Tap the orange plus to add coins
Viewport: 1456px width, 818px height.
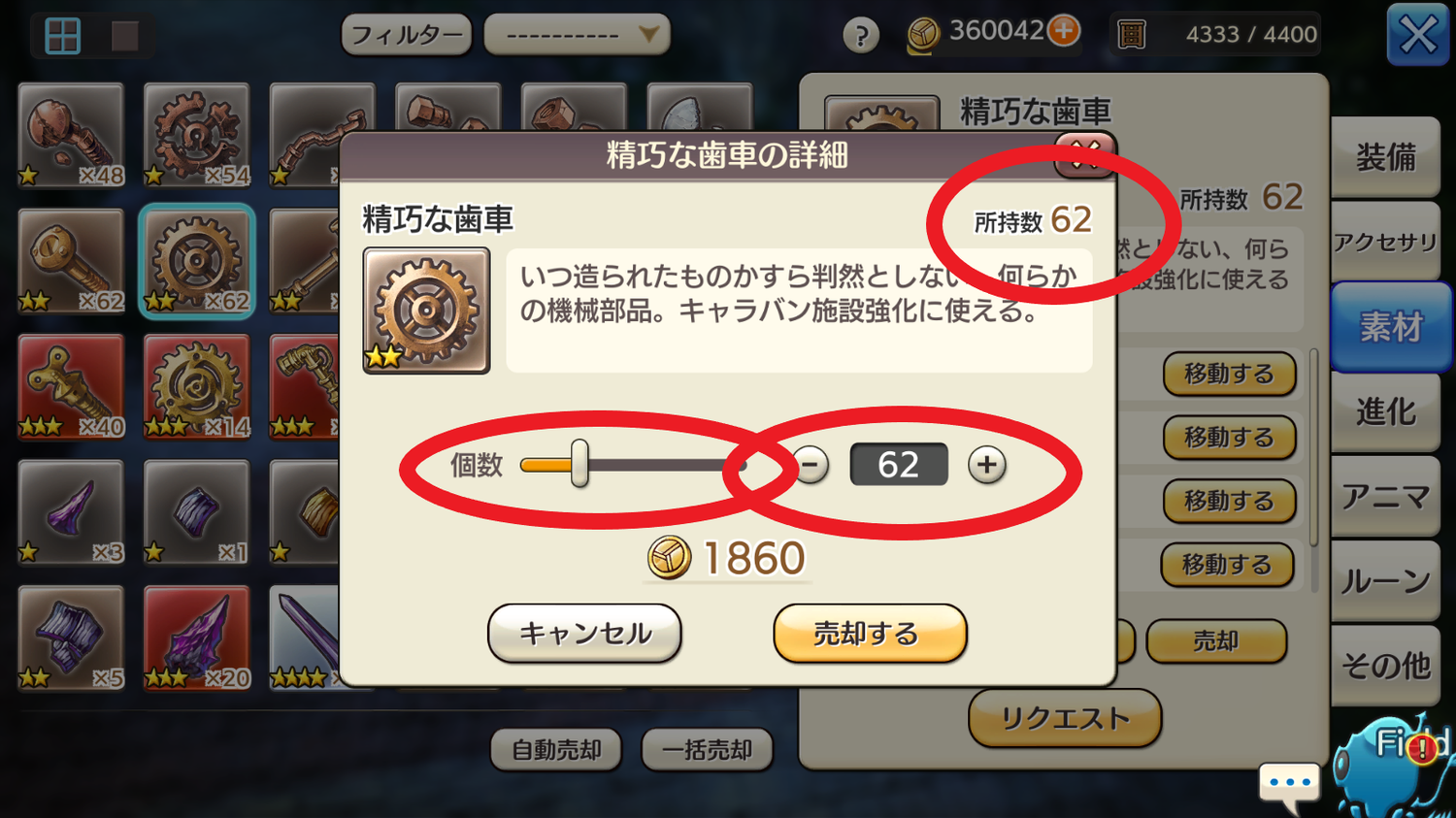(x=1064, y=31)
